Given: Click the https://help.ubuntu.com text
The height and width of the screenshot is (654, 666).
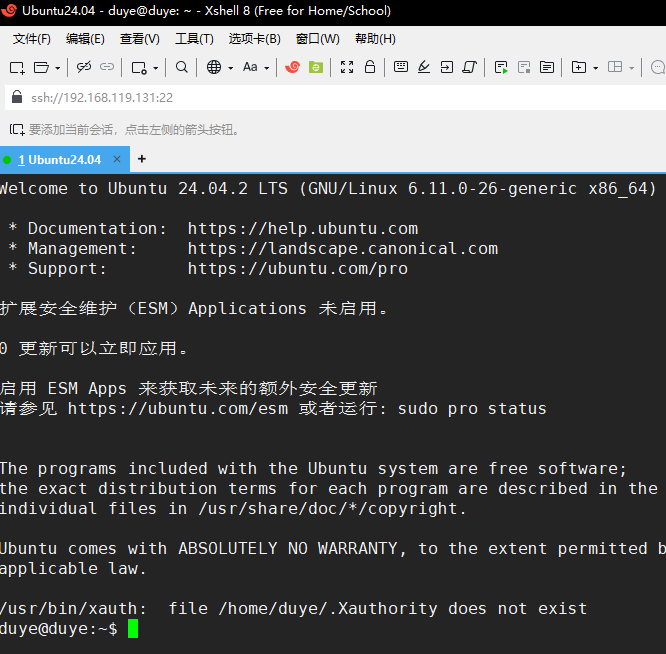Looking at the screenshot, I should tap(303, 228).
